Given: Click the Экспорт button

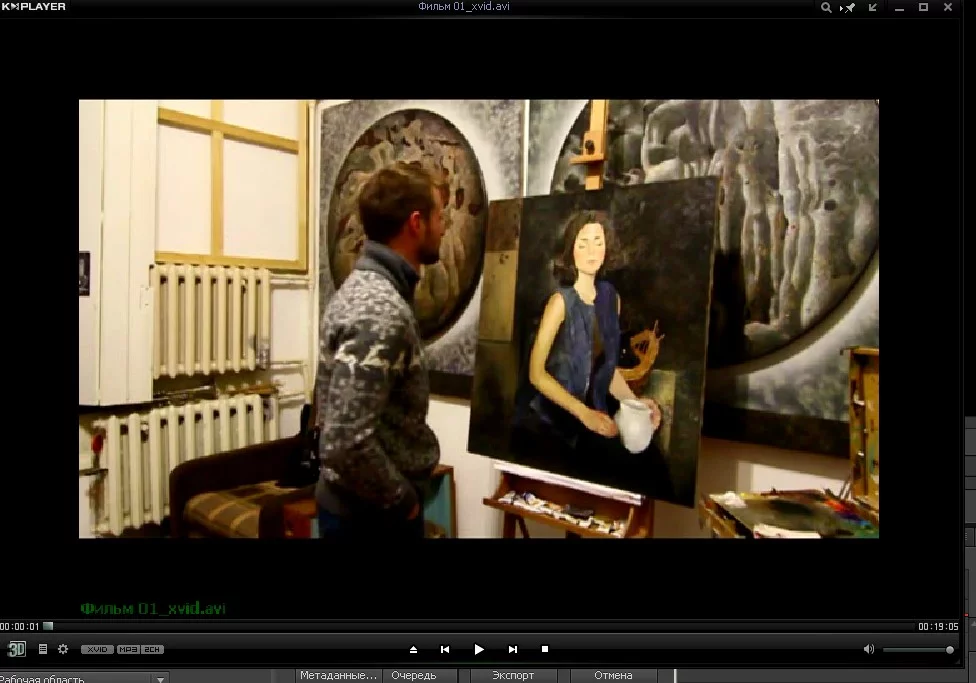Looking at the screenshot, I should pos(513,676).
